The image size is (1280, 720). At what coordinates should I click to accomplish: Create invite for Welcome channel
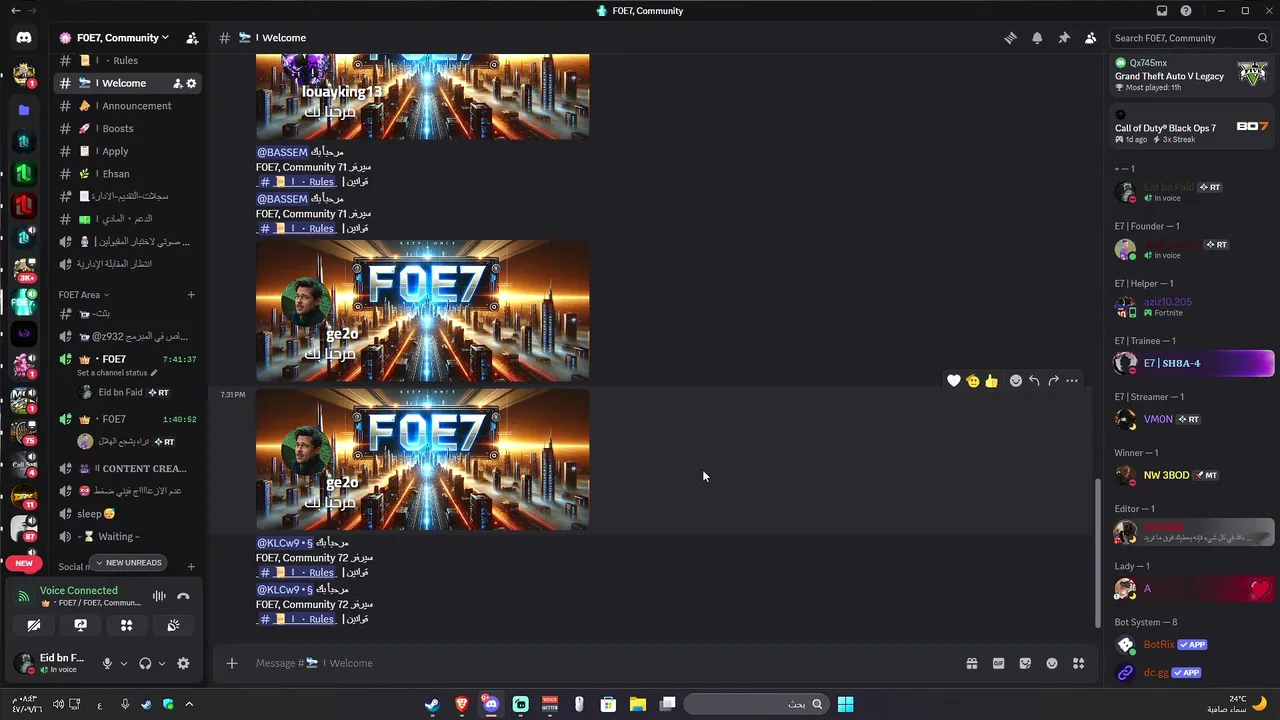tap(177, 83)
